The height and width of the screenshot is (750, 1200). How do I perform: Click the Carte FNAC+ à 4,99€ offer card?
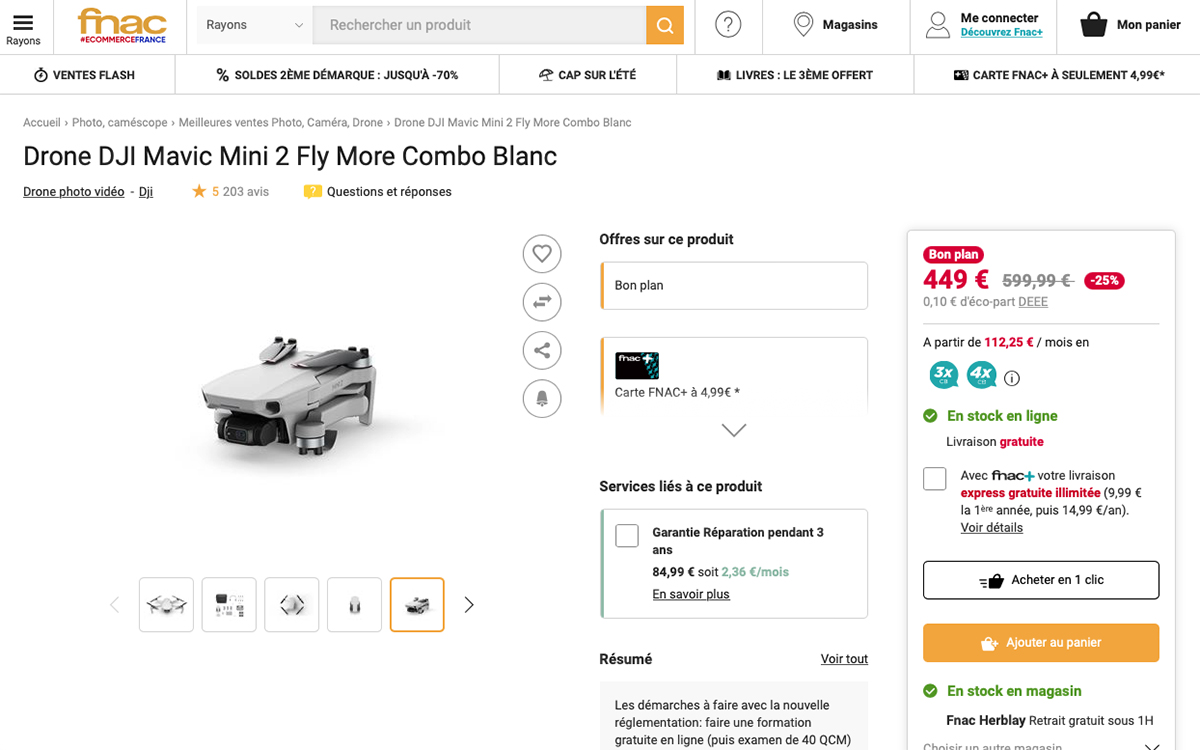point(734,375)
